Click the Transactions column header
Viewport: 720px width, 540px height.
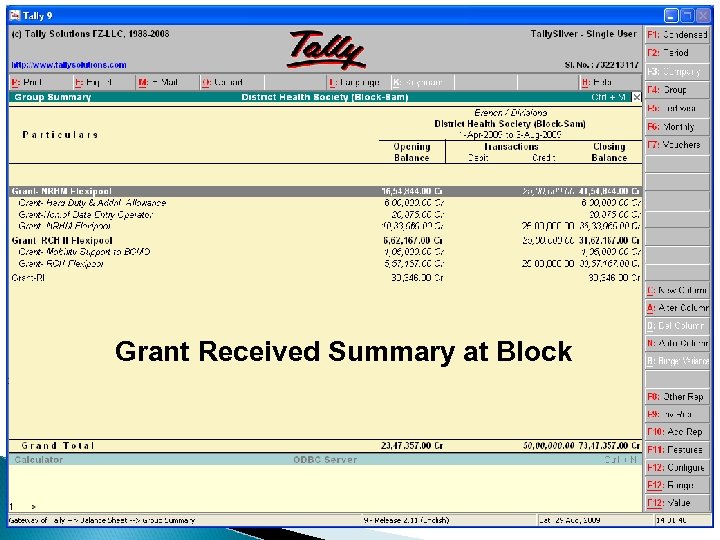click(511, 146)
